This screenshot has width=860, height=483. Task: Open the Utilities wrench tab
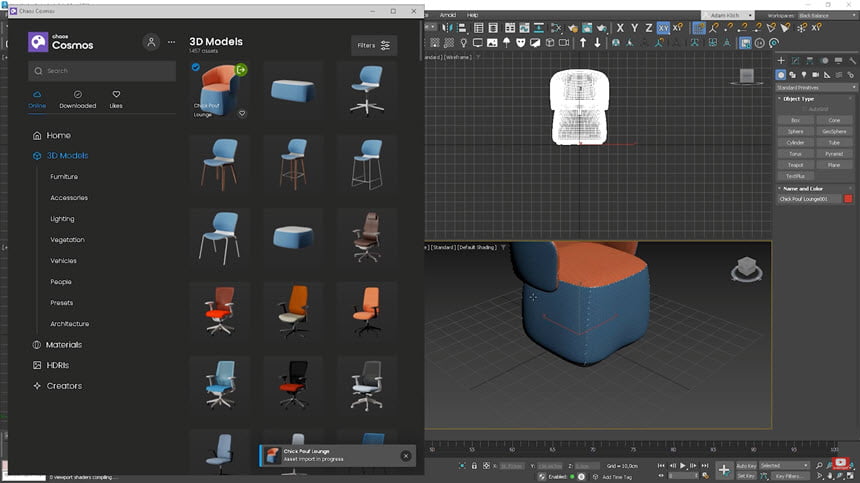pos(852,60)
